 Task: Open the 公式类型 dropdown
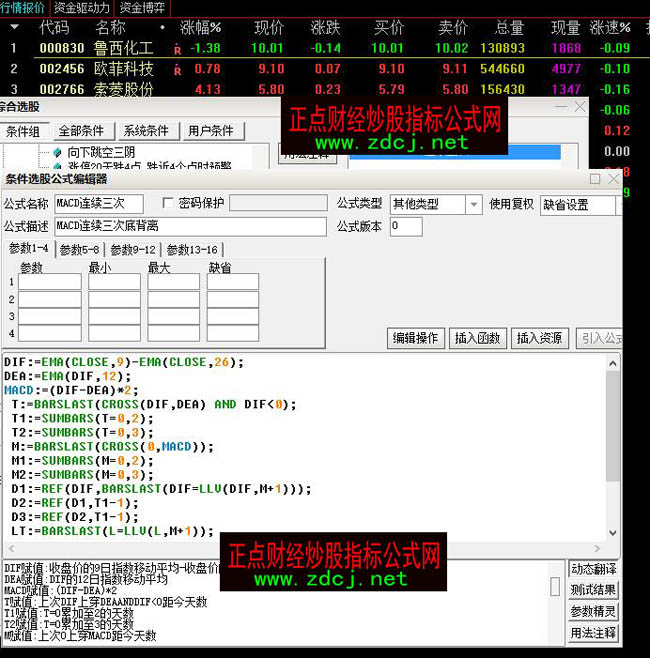point(473,204)
